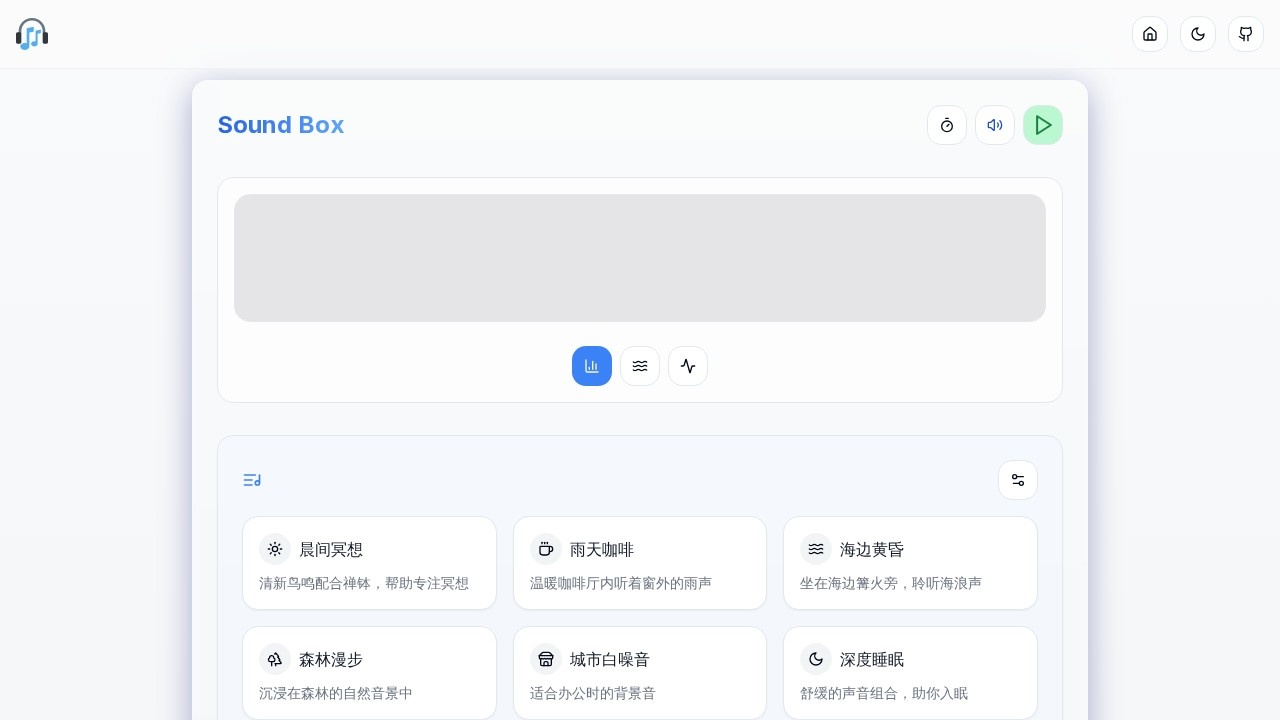This screenshot has width=1280, height=720.
Task: Toggle dark mode
Action: click(1198, 34)
